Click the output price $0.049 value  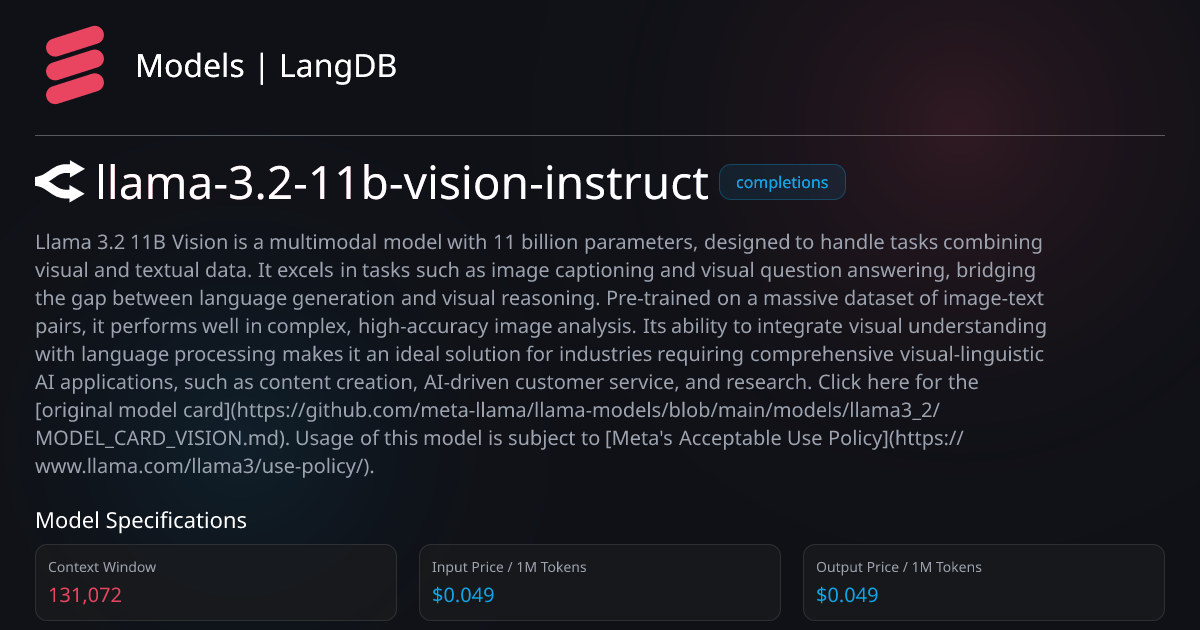pyautogui.click(x=847, y=595)
